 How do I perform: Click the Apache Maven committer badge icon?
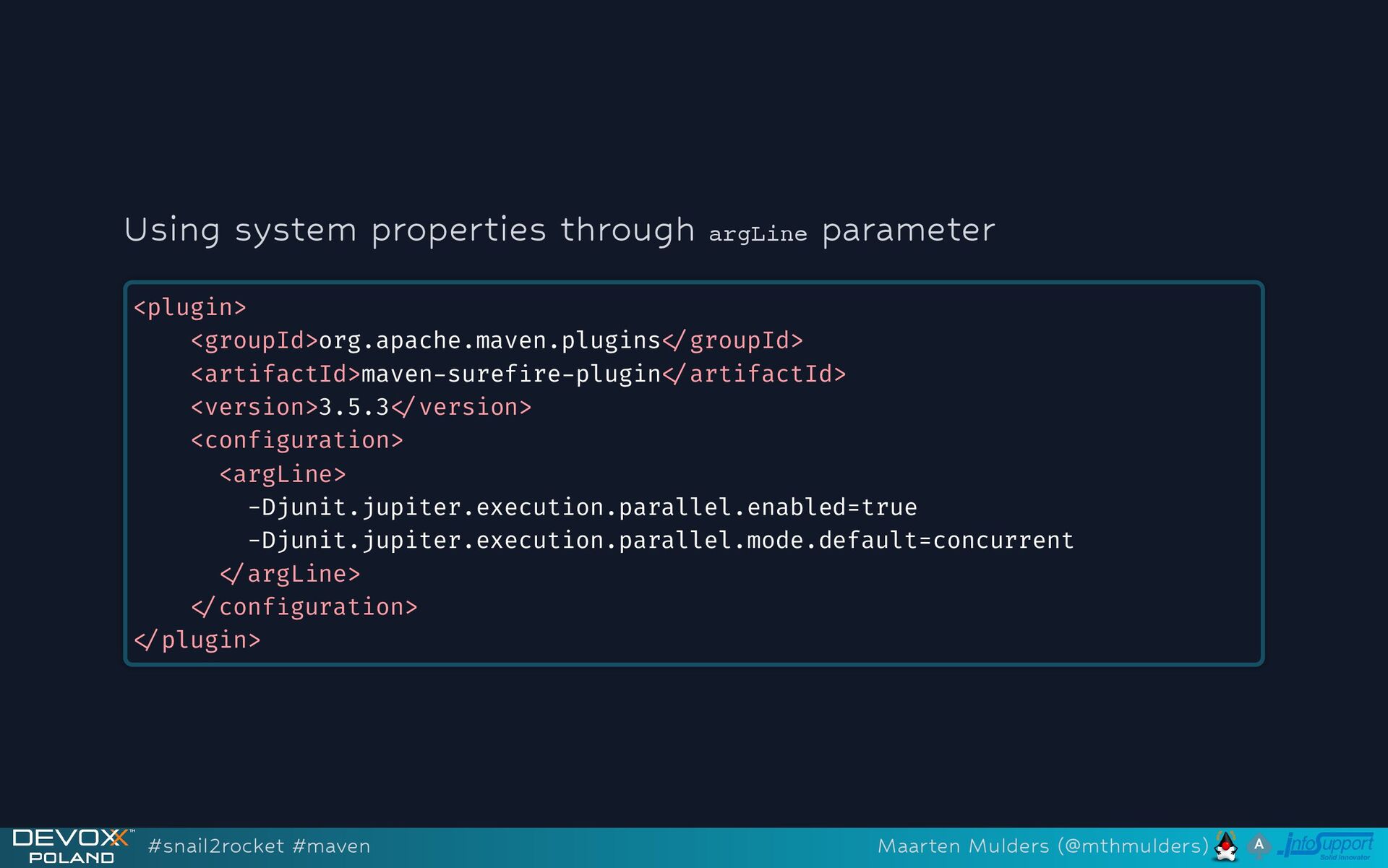click(1259, 846)
